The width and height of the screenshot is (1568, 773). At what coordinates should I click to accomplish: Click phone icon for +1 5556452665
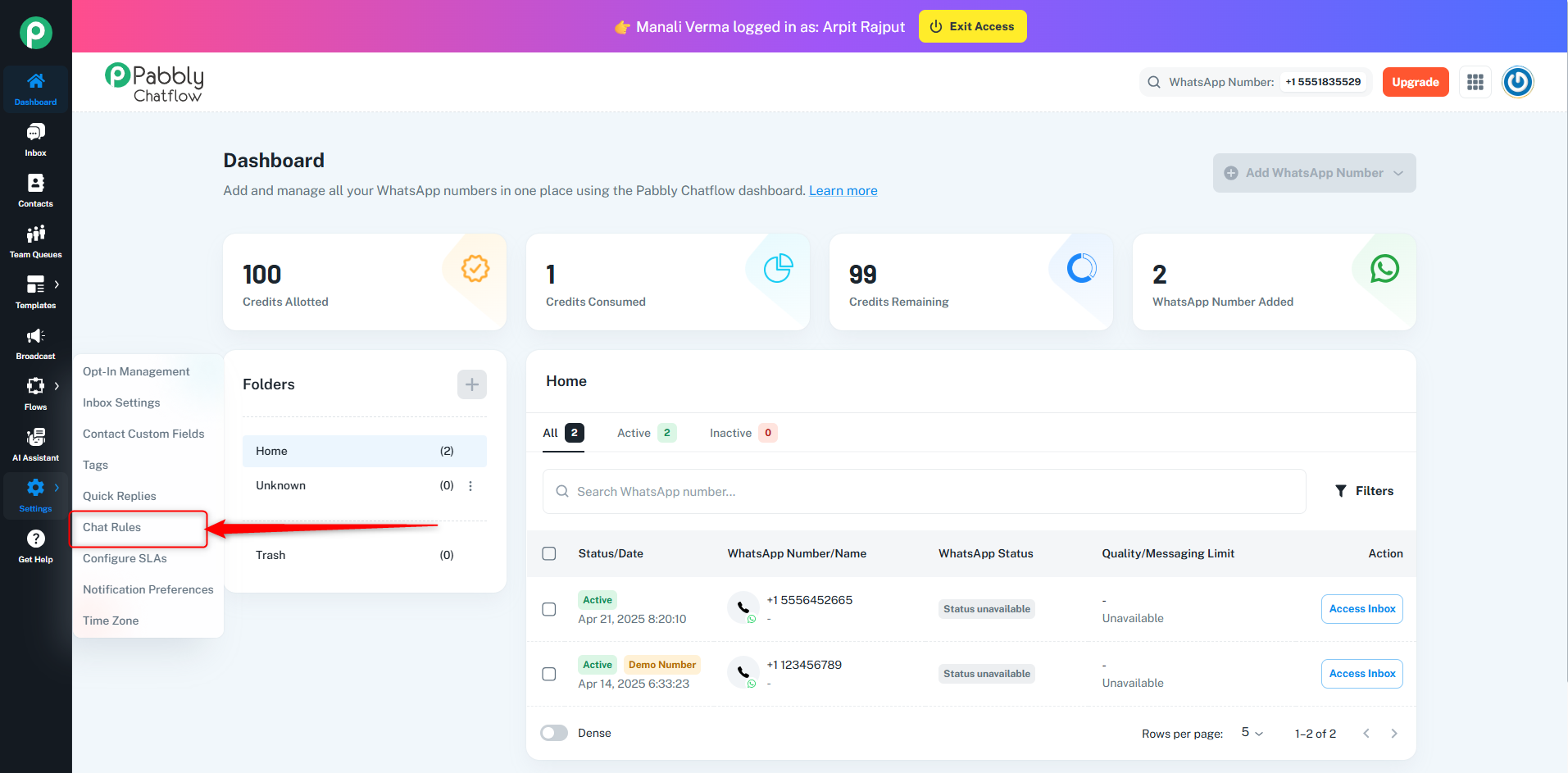point(743,607)
